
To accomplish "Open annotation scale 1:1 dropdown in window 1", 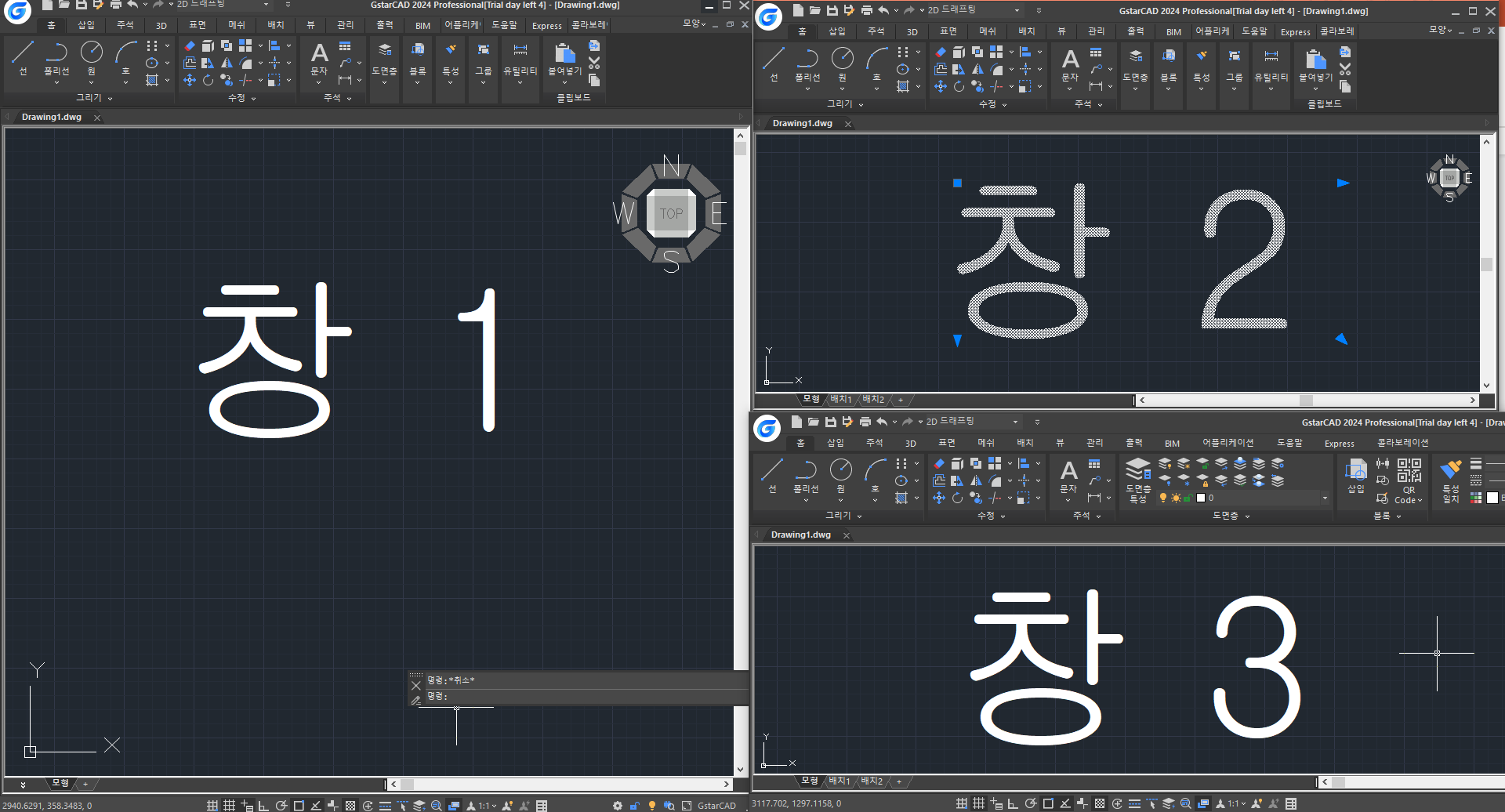I will point(488,805).
